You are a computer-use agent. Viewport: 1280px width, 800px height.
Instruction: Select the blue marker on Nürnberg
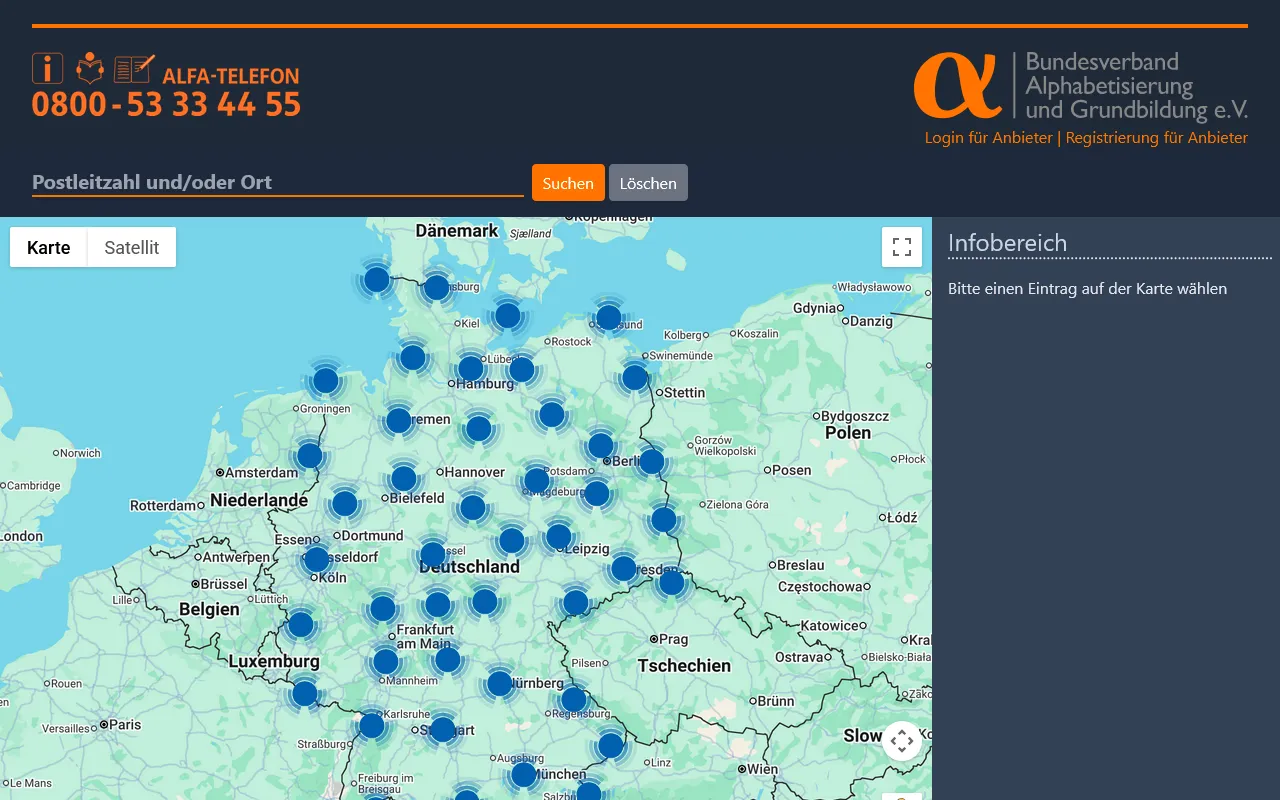tap(500, 684)
